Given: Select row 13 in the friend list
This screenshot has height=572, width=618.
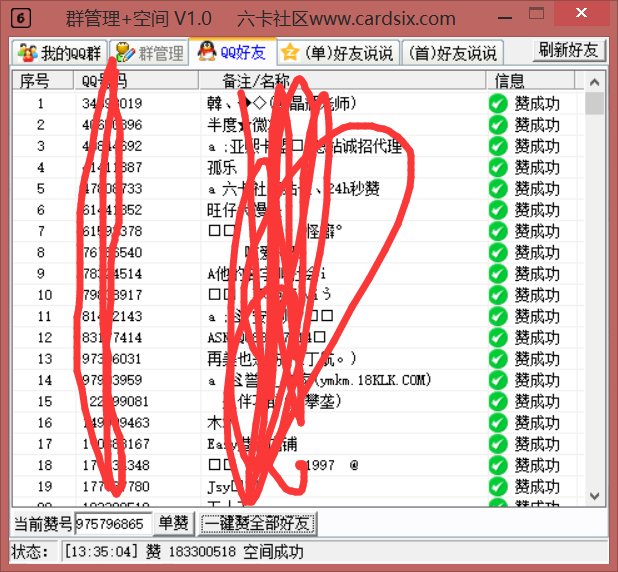Looking at the screenshot, I should click(300, 359).
